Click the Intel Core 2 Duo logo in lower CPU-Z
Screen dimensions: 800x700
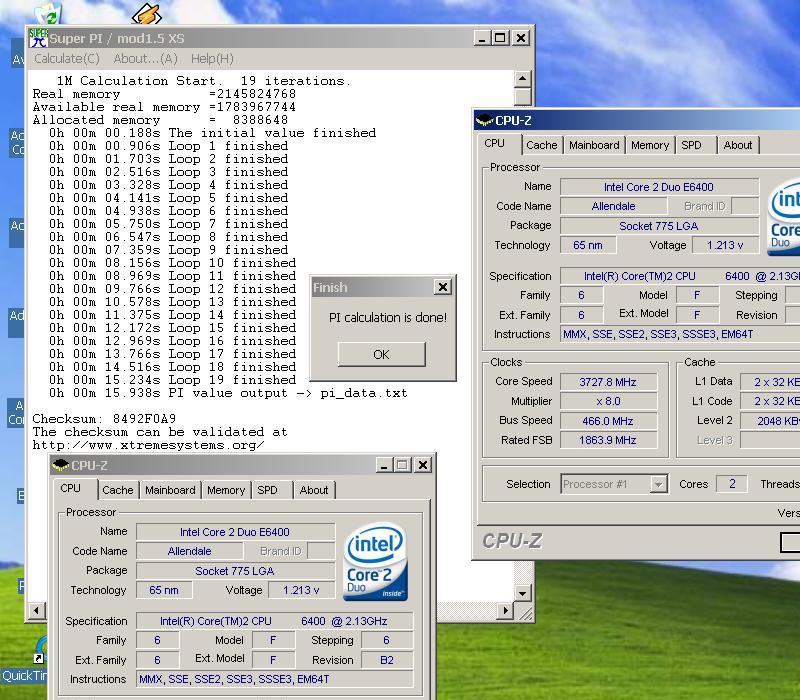tap(376, 561)
